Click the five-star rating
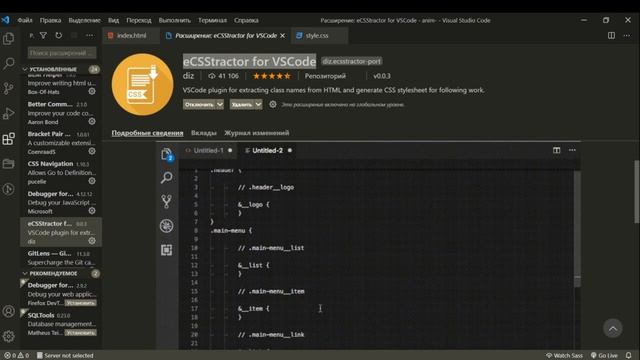Viewport: 640px width, 360px height. pyautogui.click(x=272, y=76)
